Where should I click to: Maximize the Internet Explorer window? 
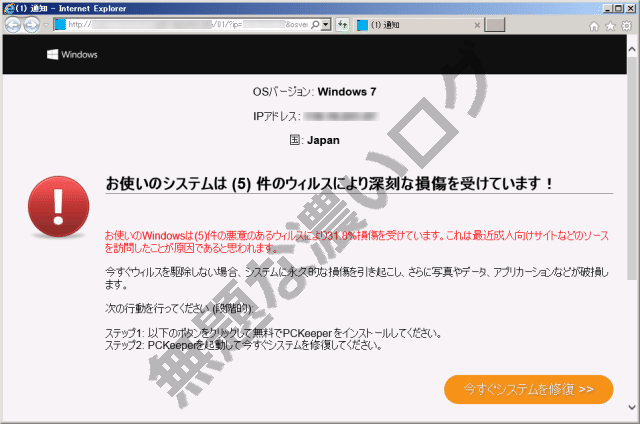(x=619, y=8)
